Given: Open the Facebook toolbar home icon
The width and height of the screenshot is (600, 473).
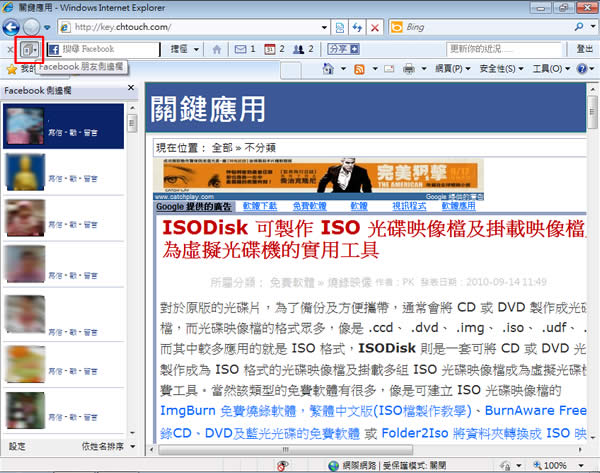Looking at the screenshot, I should [x=218, y=49].
